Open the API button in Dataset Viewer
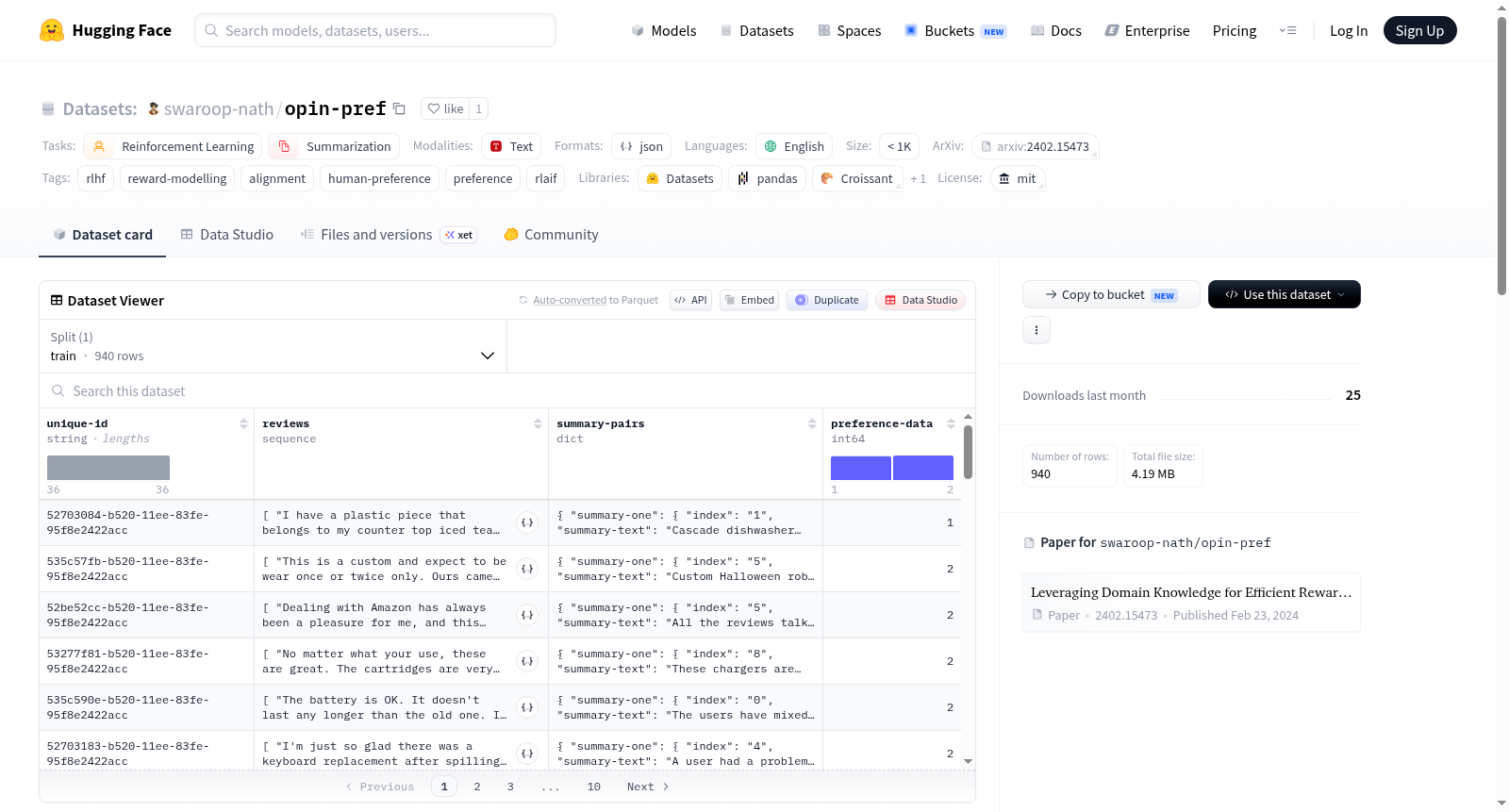This screenshot has width=1509, height=812. pyautogui.click(x=690, y=300)
